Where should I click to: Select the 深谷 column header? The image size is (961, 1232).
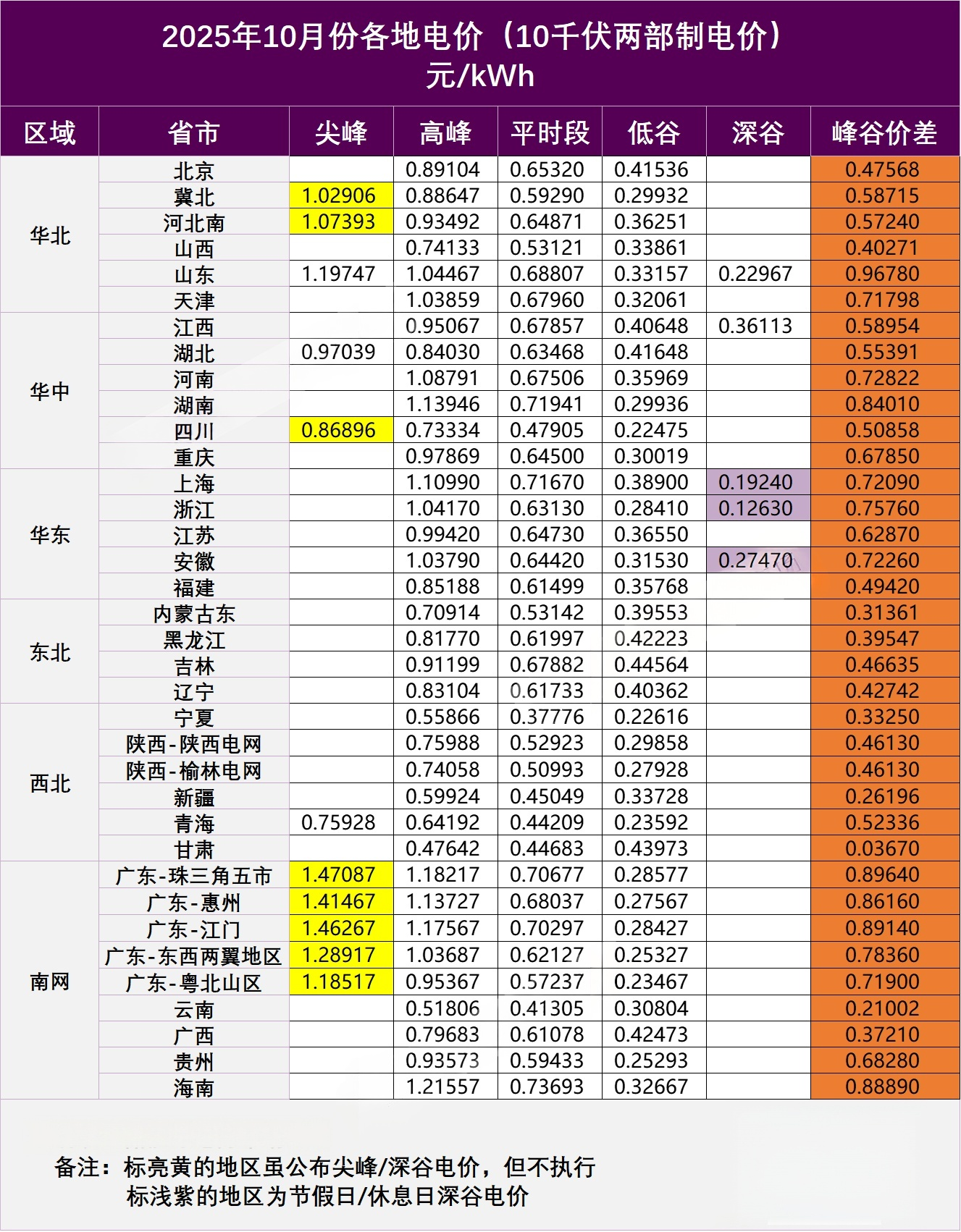(x=758, y=132)
